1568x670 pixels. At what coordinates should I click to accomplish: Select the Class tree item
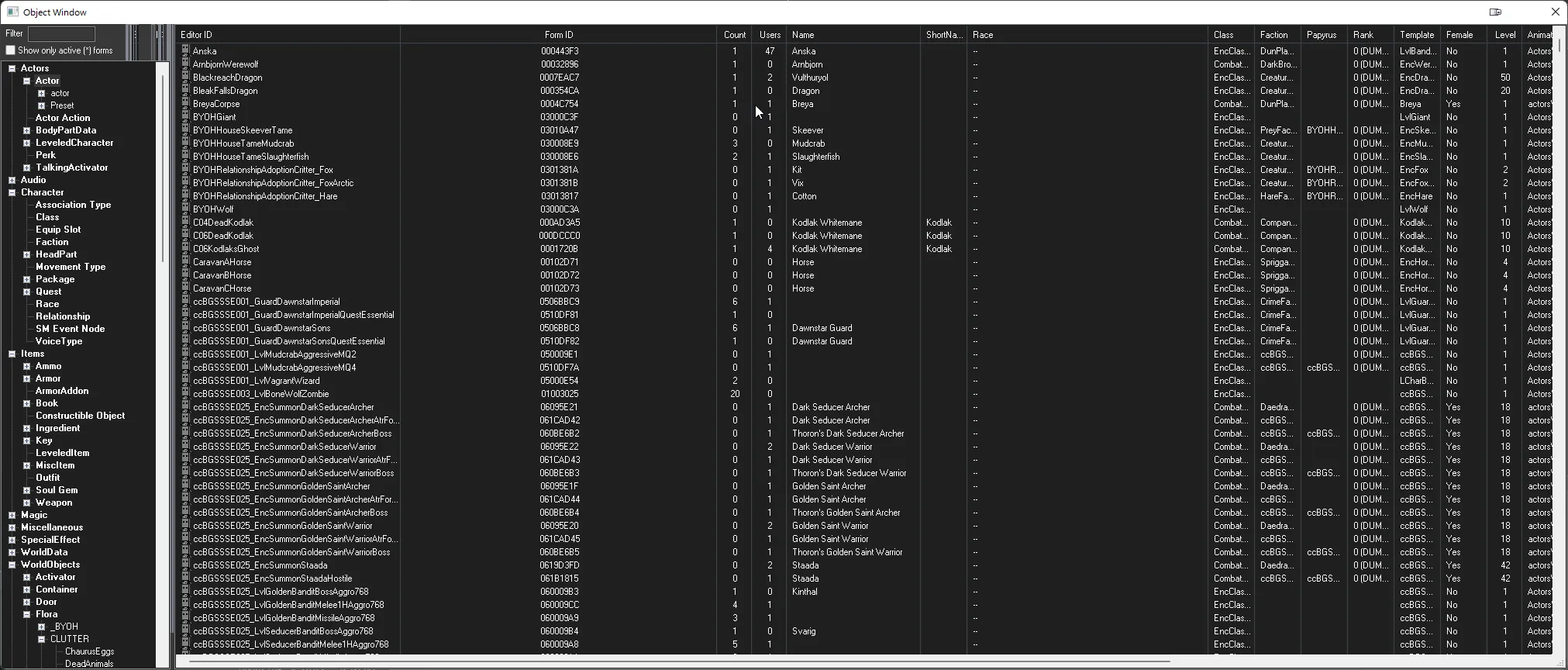click(x=47, y=217)
